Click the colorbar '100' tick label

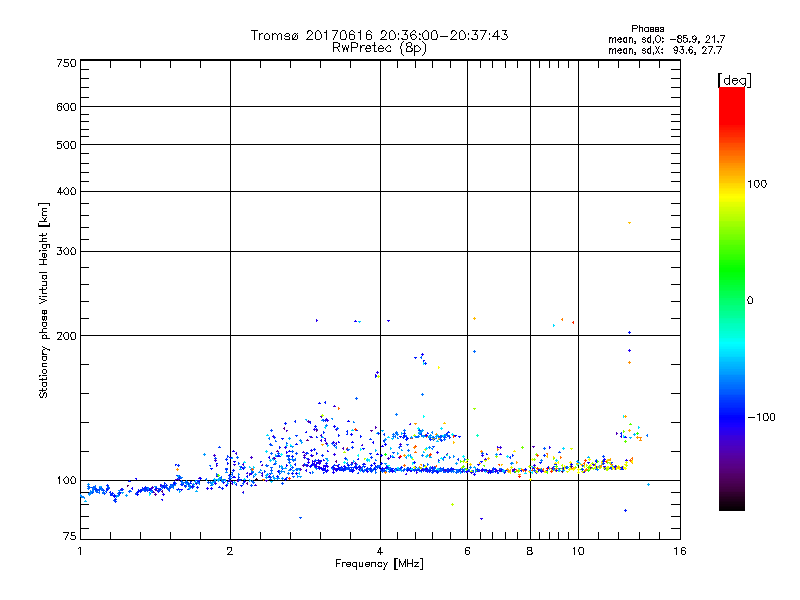pyautogui.click(x=757, y=184)
